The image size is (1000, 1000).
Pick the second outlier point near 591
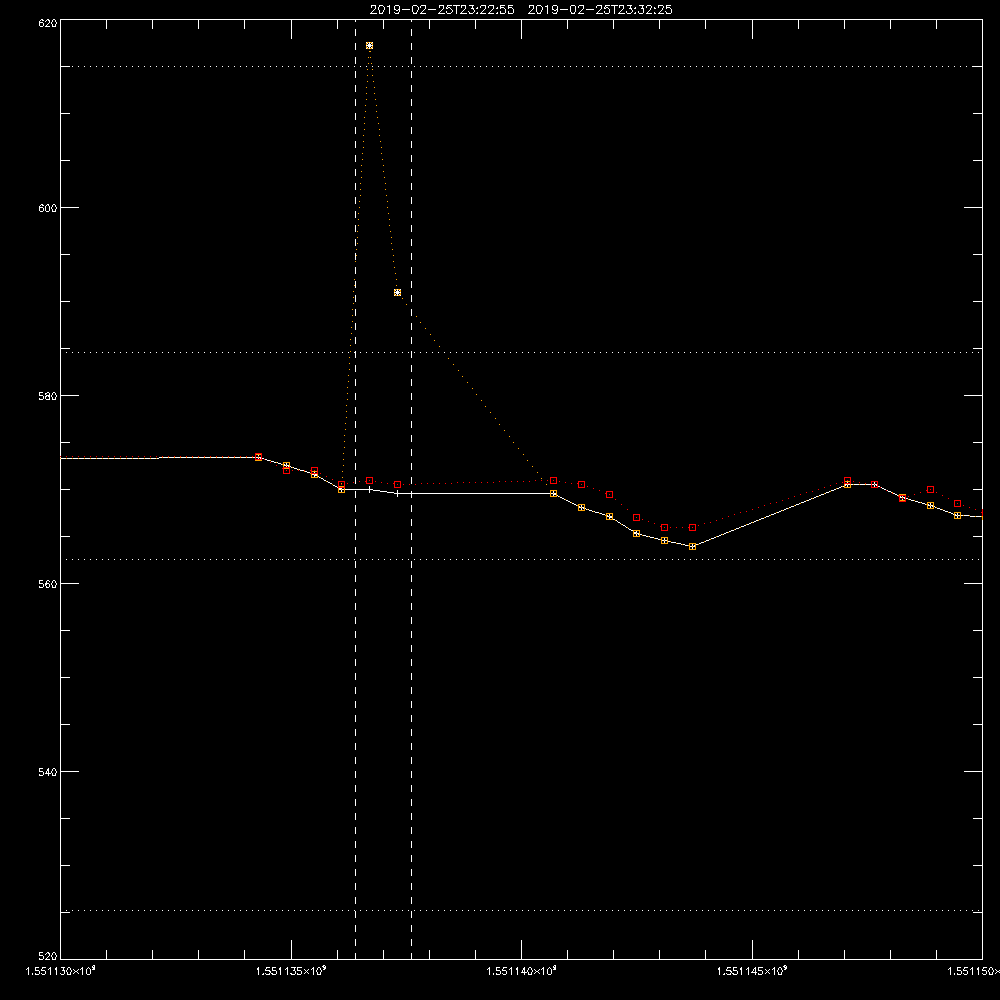397,293
